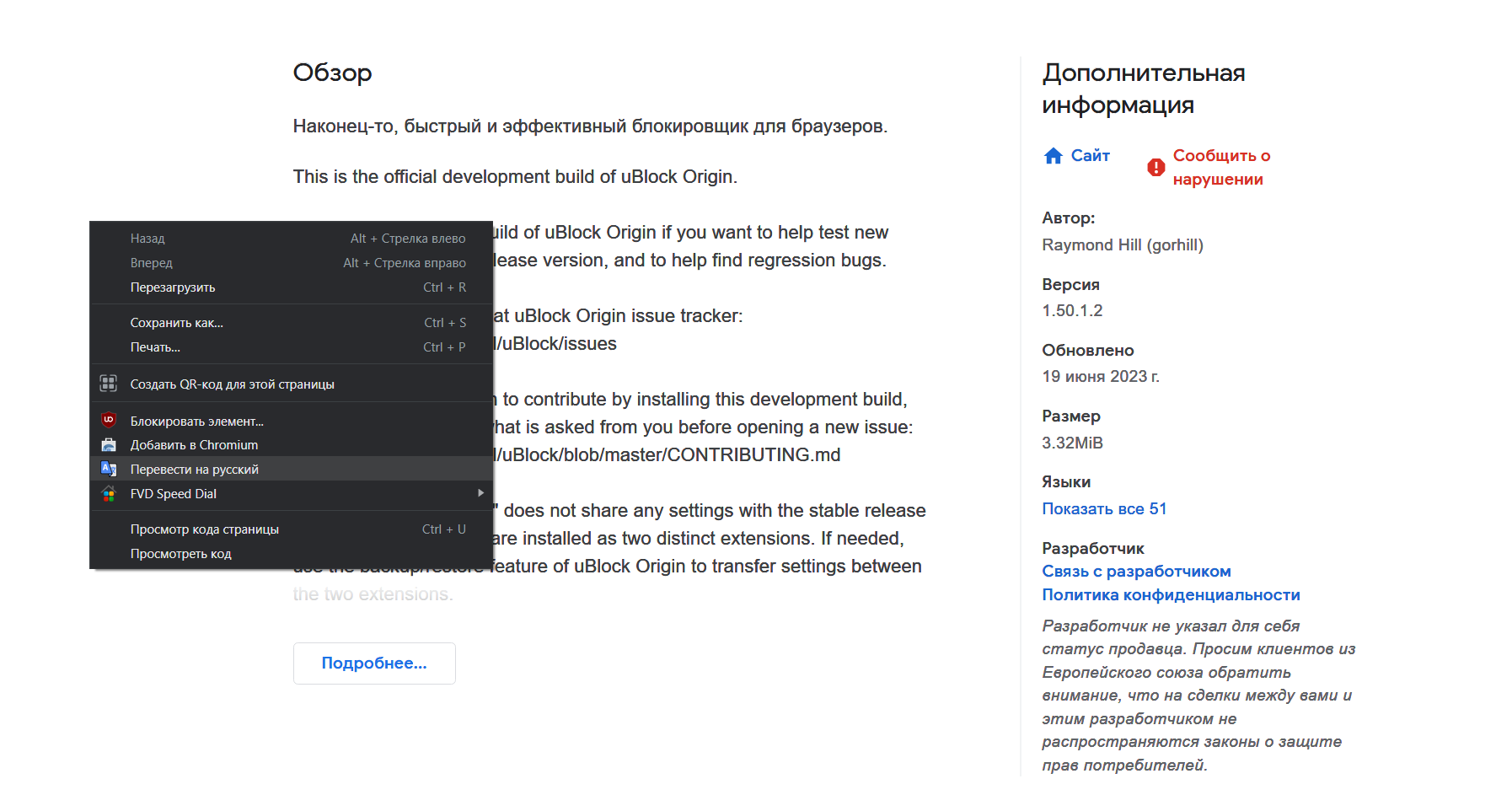Click the developer seller status disclaimer text

(x=1198, y=696)
